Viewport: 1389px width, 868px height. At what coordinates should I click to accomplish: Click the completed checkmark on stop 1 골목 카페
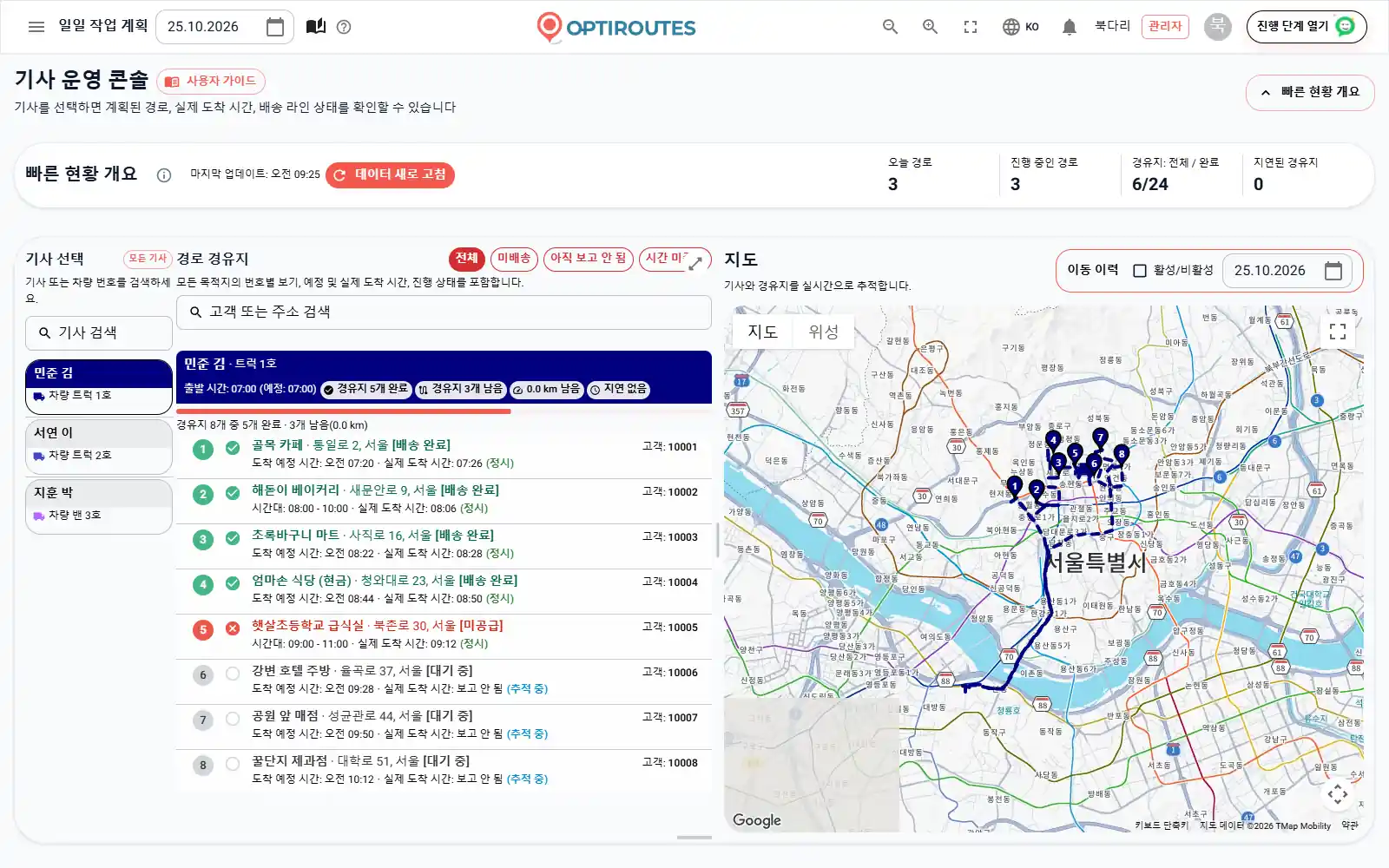pyautogui.click(x=233, y=448)
